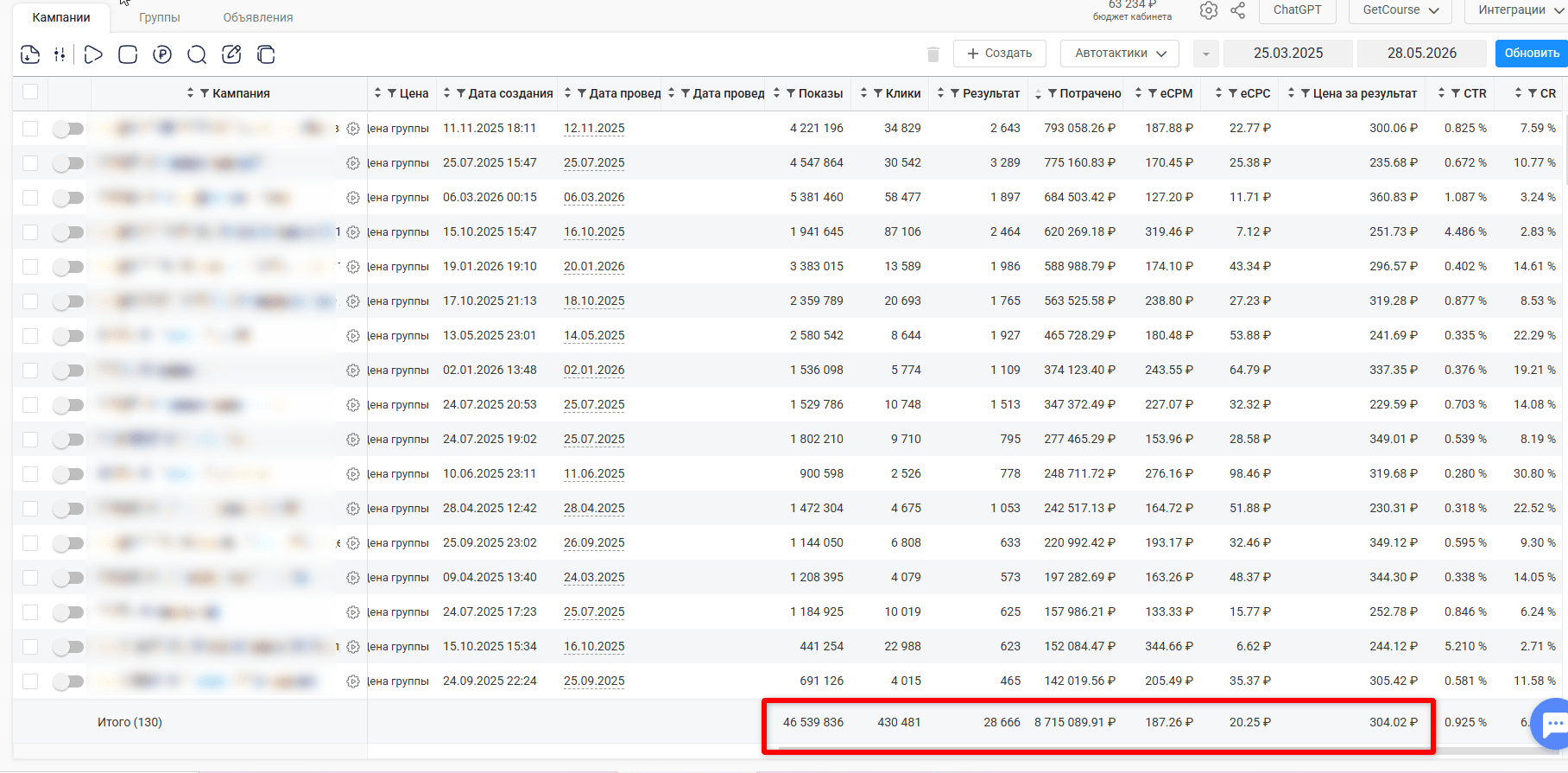Click the edit pencil icon in toolbar
1568x773 pixels.
pyautogui.click(x=231, y=54)
